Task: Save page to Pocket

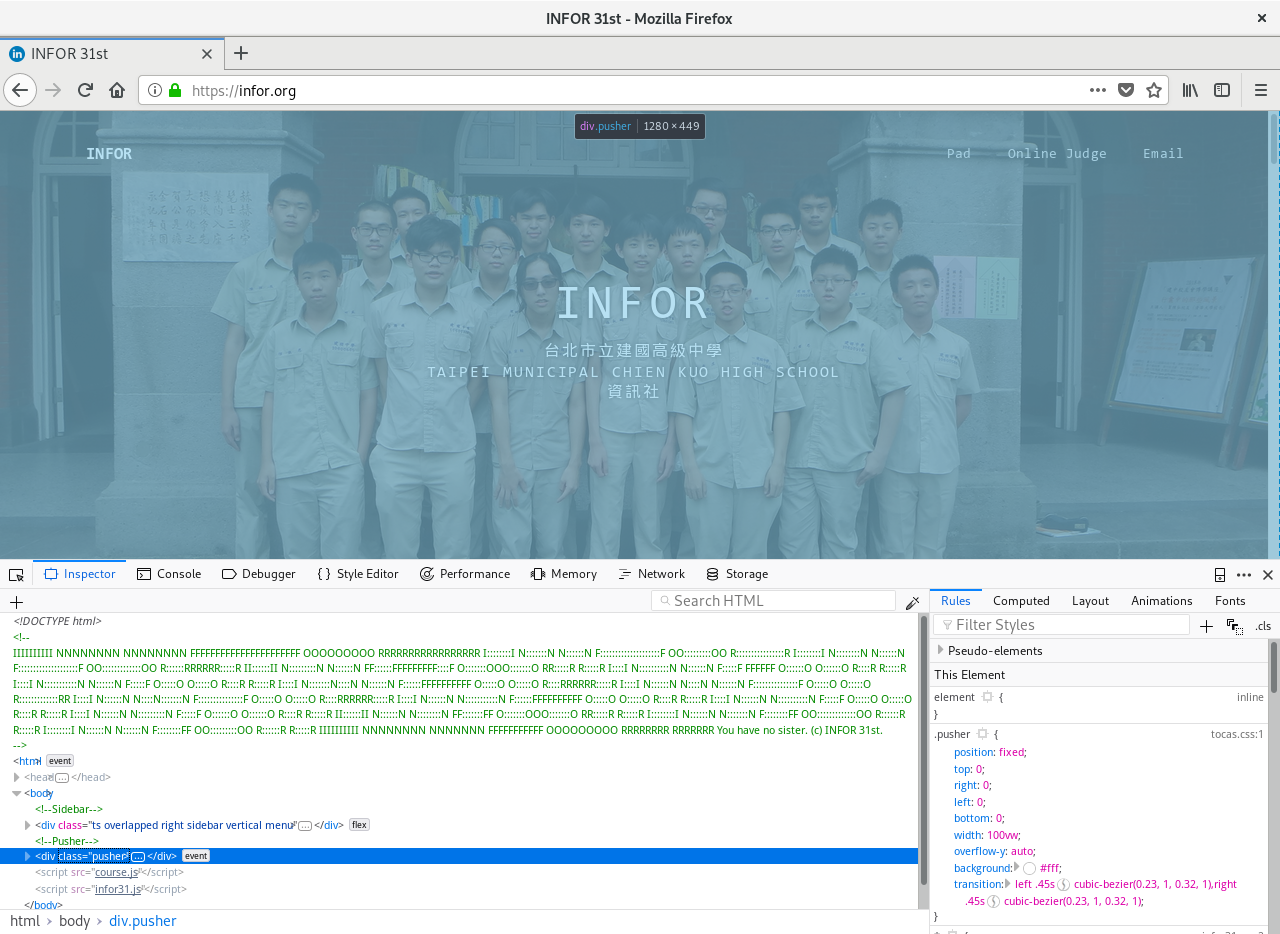Action: pos(1126,90)
